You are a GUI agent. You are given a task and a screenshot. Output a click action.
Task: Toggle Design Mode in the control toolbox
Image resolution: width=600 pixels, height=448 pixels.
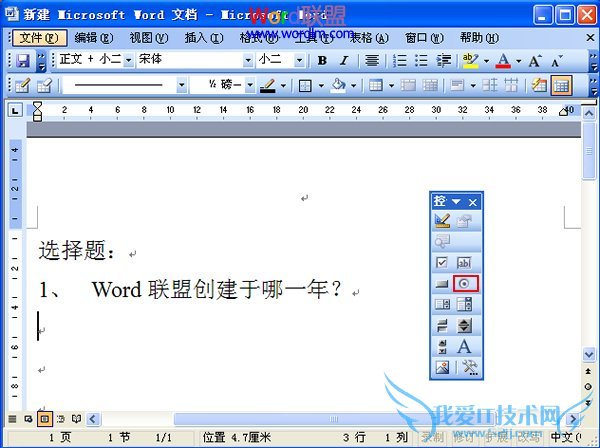[442, 220]
